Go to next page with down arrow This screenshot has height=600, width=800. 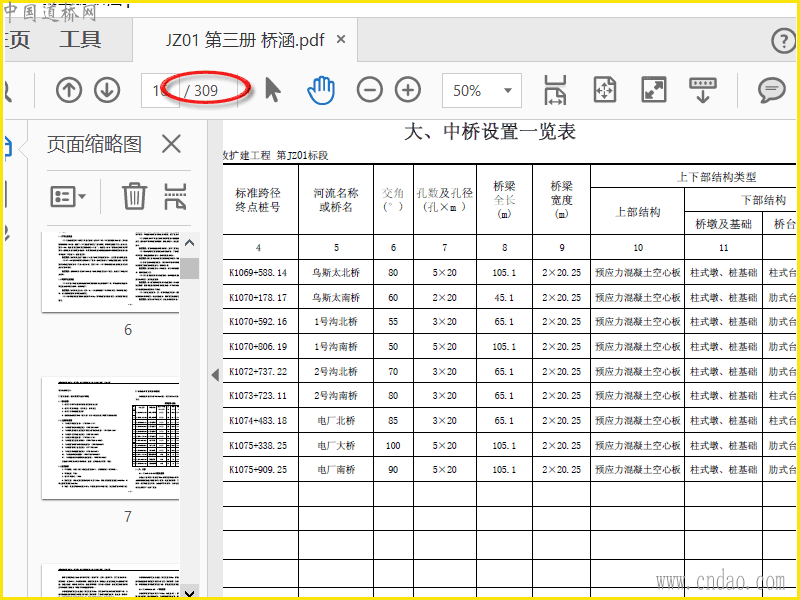pos(107,90)
